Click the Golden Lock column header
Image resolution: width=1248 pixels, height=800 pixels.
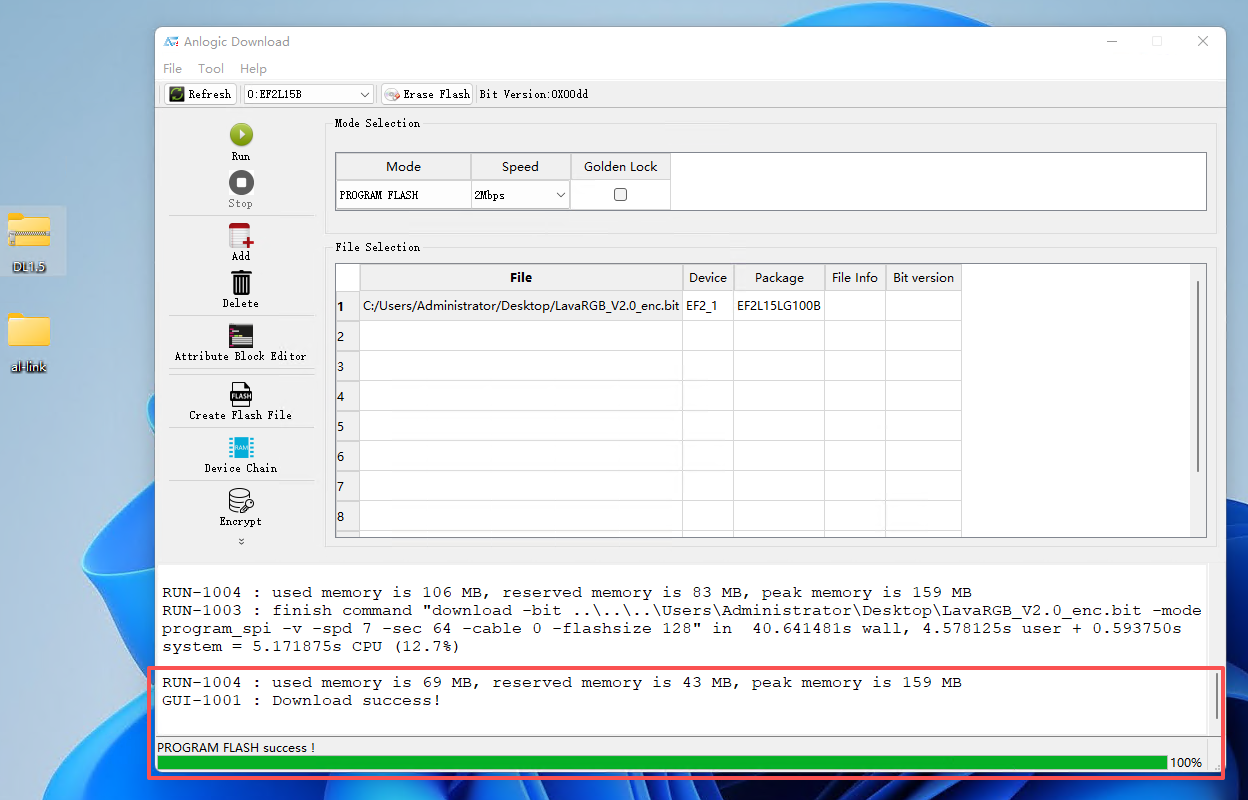click(620, 167)
